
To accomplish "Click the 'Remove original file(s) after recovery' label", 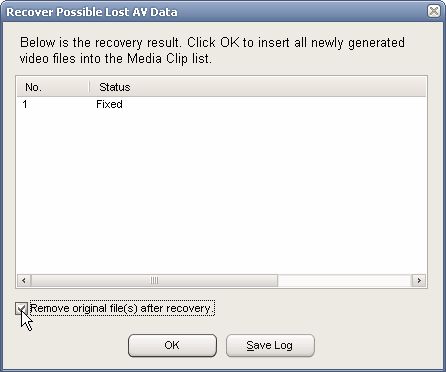I will tap(122, 308).
